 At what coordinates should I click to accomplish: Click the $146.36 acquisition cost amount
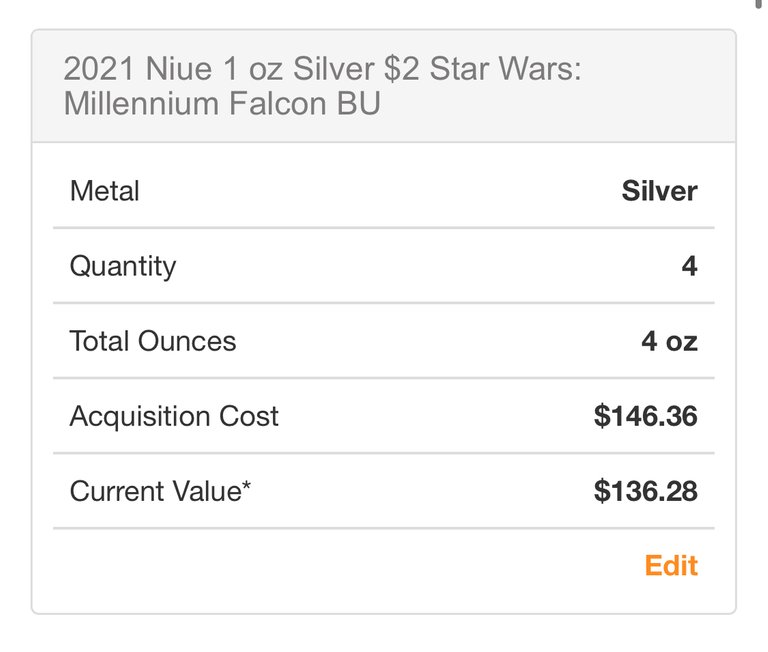(646, 416)
